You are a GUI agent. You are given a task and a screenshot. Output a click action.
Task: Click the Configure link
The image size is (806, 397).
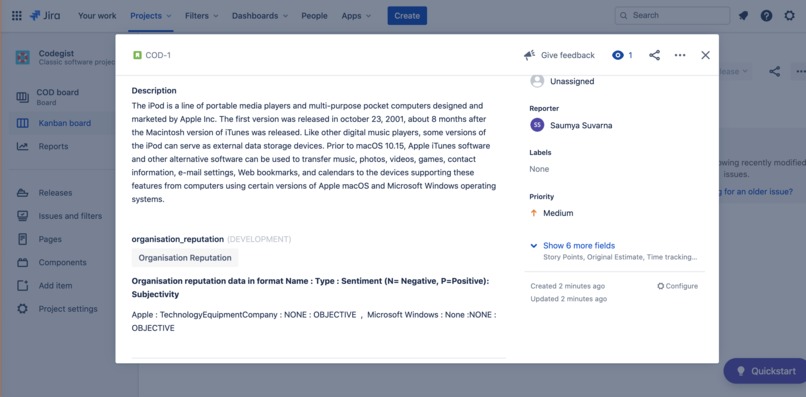pos(677,286)
